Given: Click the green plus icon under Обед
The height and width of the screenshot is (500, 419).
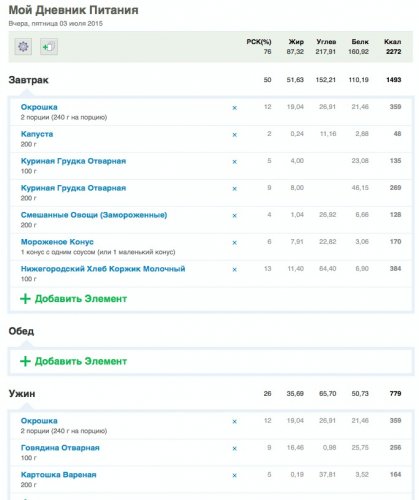Looking at the screenshot, I should tap(25, 361).
